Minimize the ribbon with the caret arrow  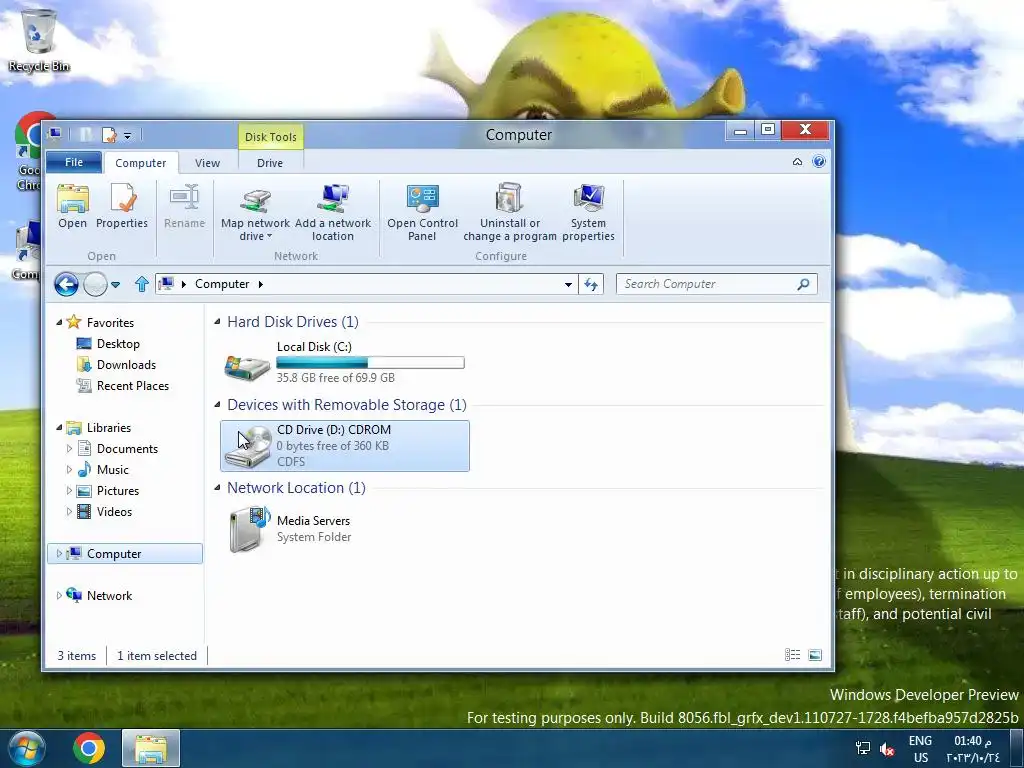tap(797, 162)
